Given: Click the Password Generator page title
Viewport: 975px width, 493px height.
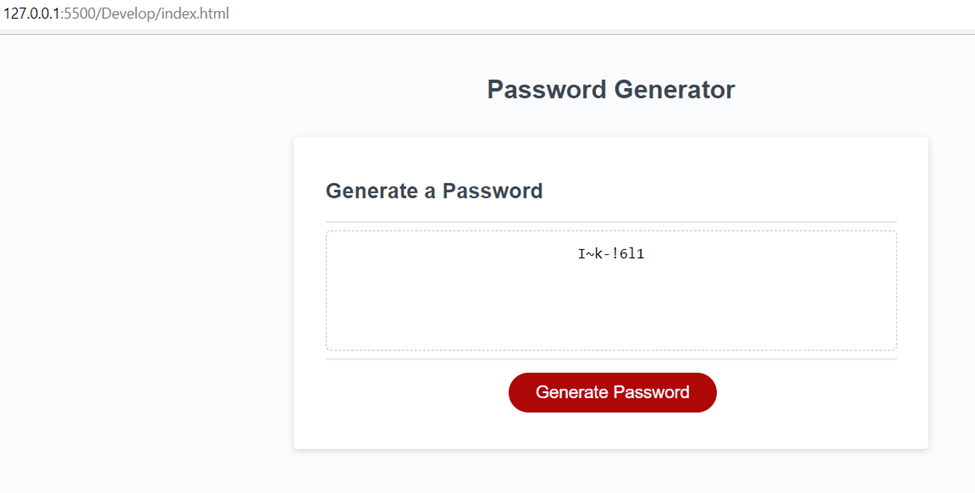Looking at the screenshot, I should pos(611,90).
